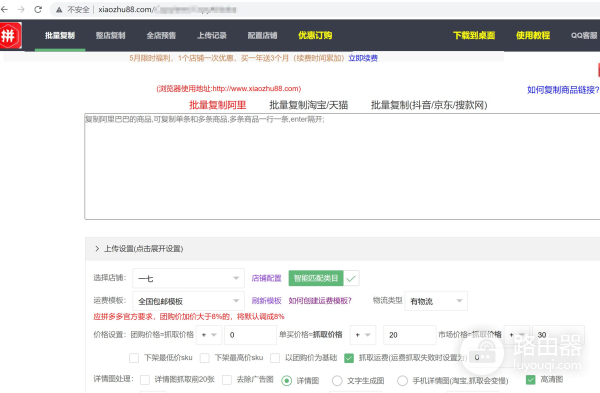
Task: Select 批量复制(抖音/京东/搜款网) tab
Action: 429,105
